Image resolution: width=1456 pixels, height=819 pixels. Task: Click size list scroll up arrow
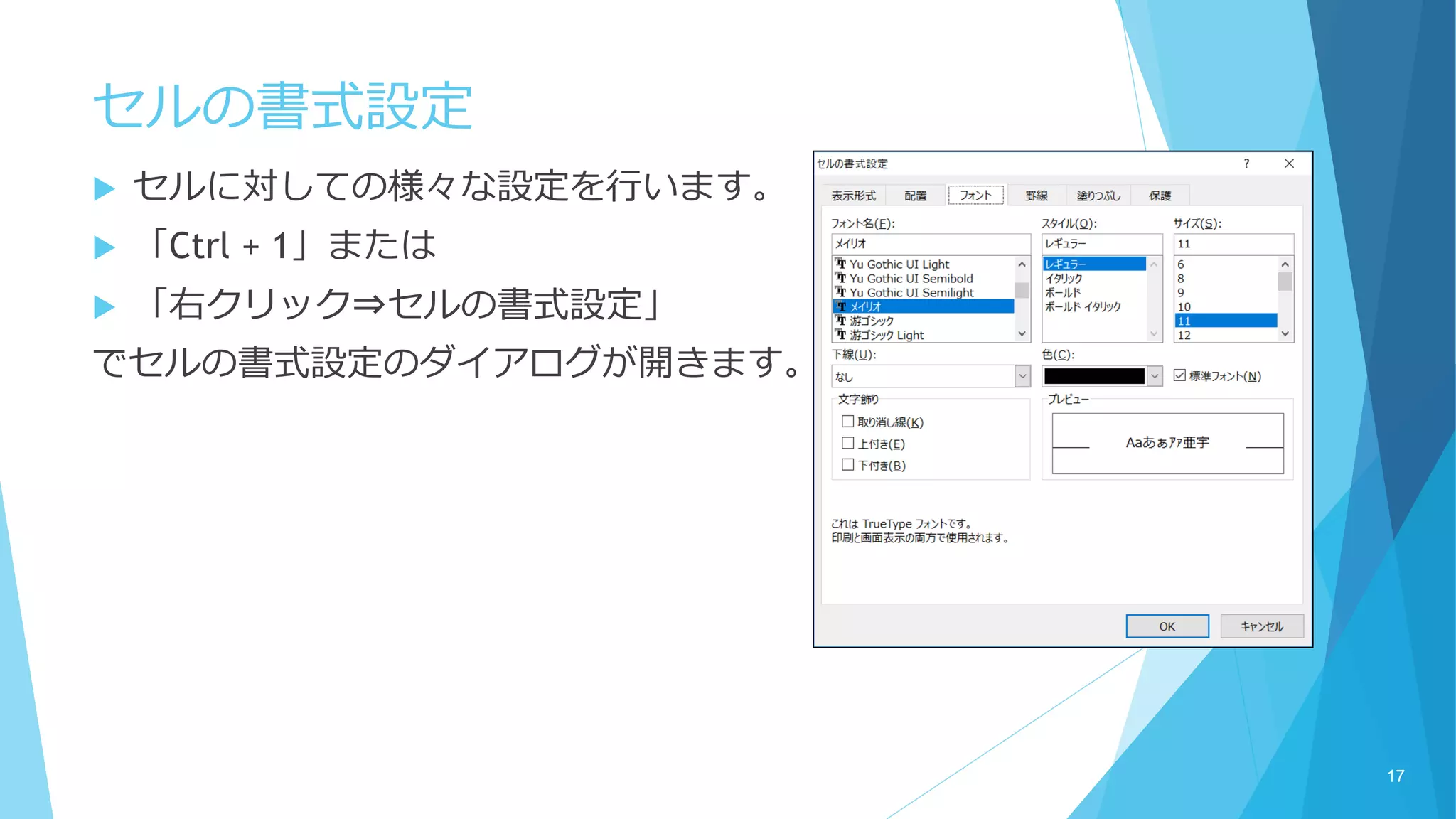coord(1285,264)
